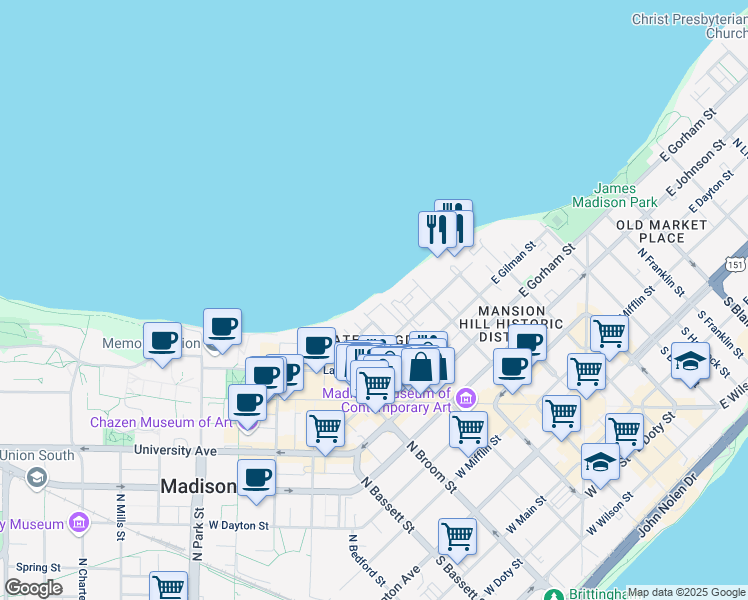Click the OLD MARKET PLACE neighborhood label
Screen dimensions: 748x600
(662, 231)
